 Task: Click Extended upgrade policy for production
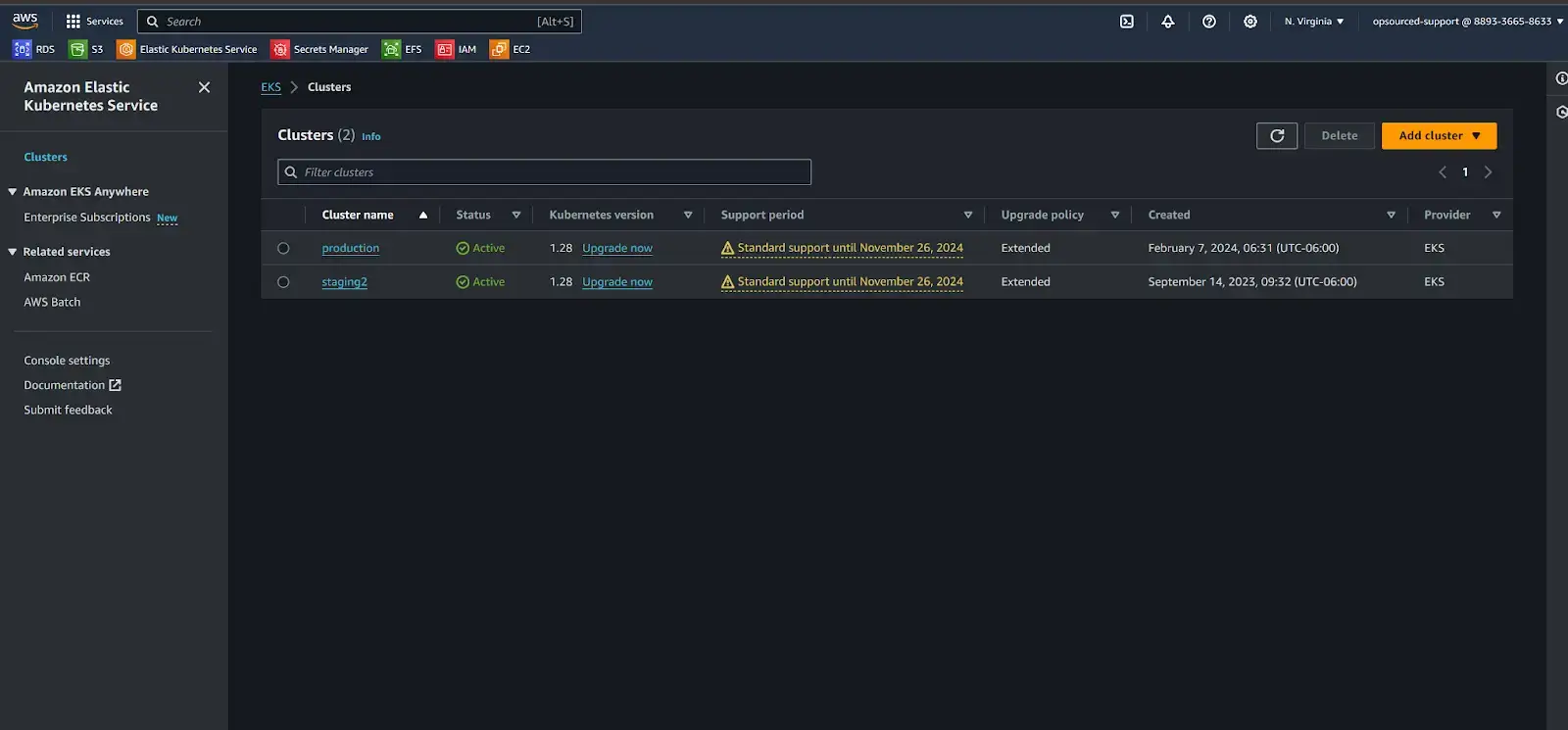click(1025, 249)
